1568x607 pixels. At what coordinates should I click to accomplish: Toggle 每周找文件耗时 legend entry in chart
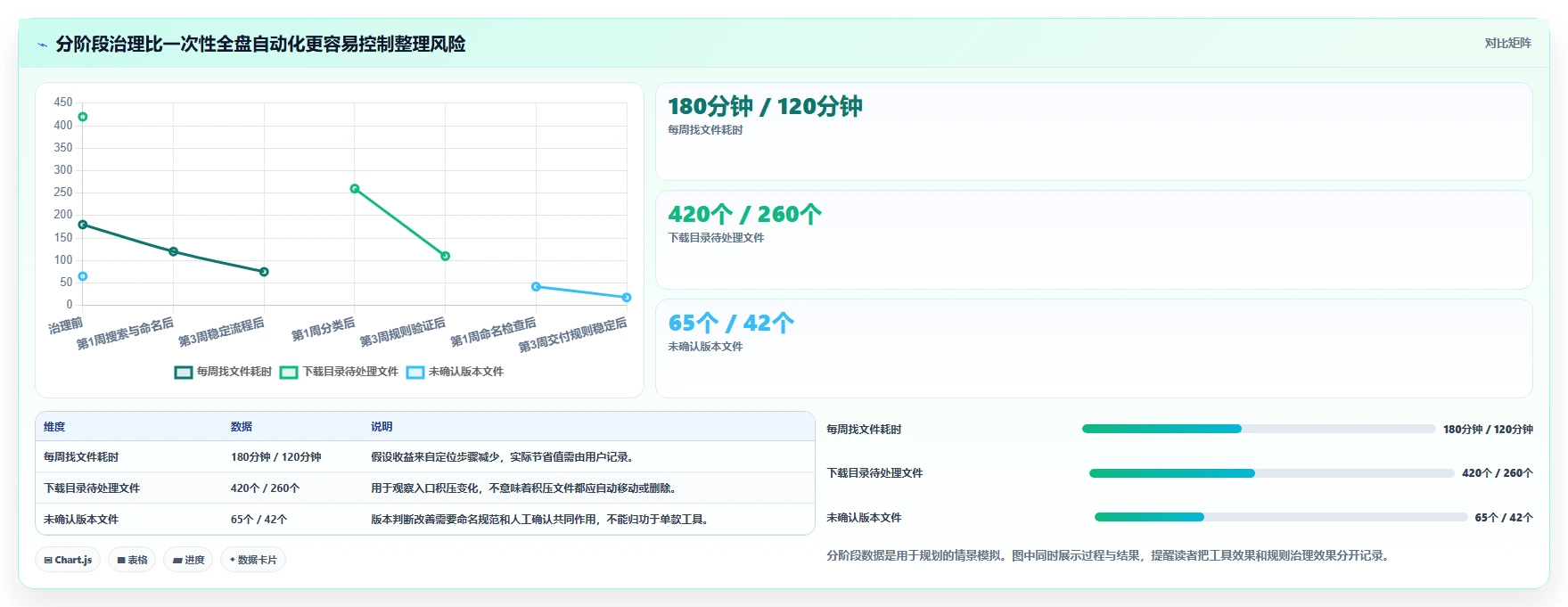(223, 372)
